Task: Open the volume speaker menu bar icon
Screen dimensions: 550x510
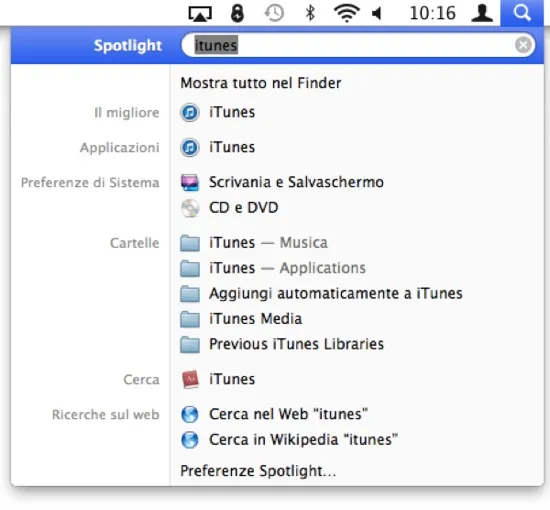Action: click(377, 14)
